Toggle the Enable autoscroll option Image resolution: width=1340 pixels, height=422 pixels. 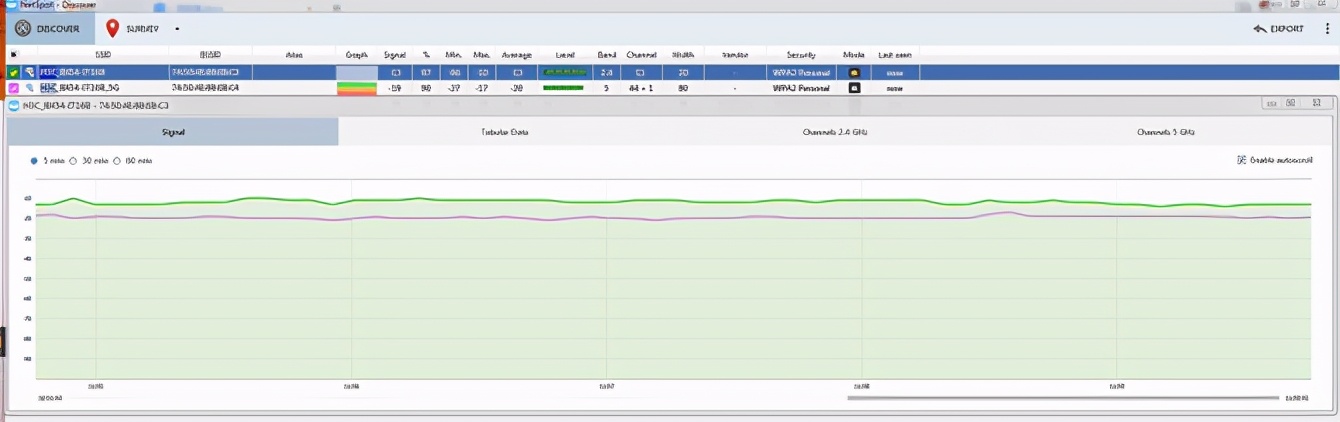(x=1241, y=160)
